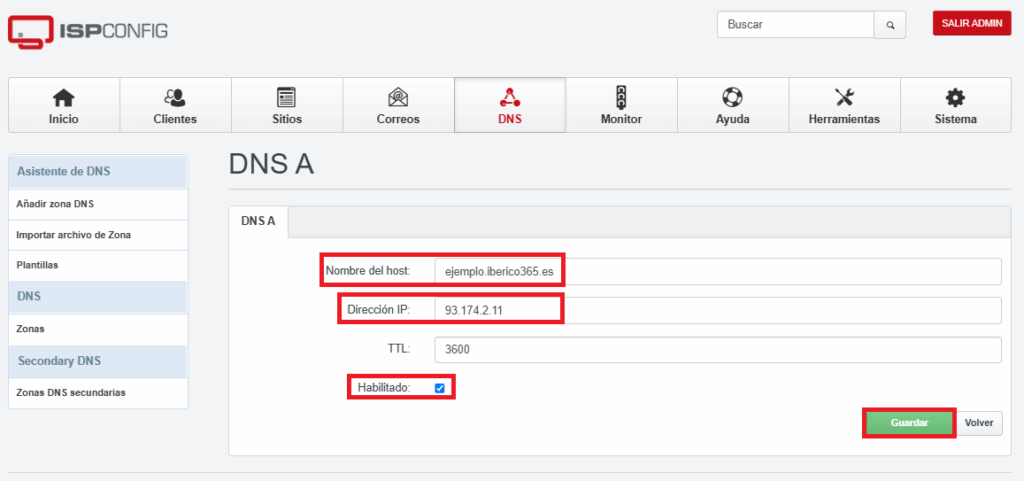Click the Dirección IP input field
Viewport: 1024px width, 481px height.
[717, 311]
